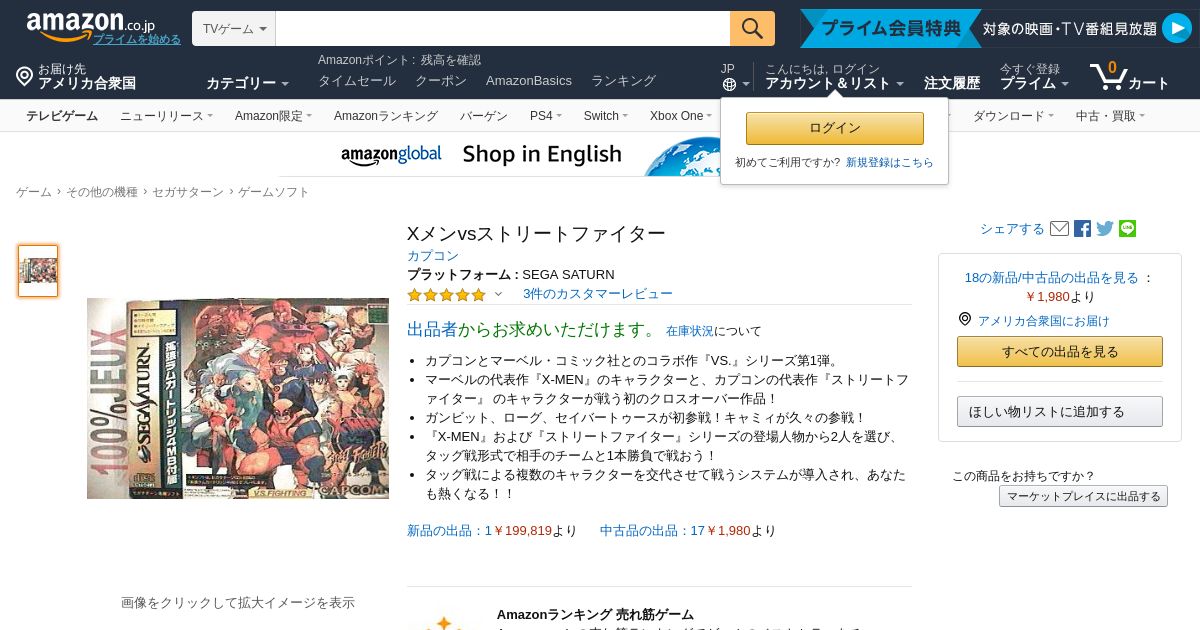Open the 3件のカスタマーレビュー link
Viewport: 1200px width, 630px height.
[598, 294]
